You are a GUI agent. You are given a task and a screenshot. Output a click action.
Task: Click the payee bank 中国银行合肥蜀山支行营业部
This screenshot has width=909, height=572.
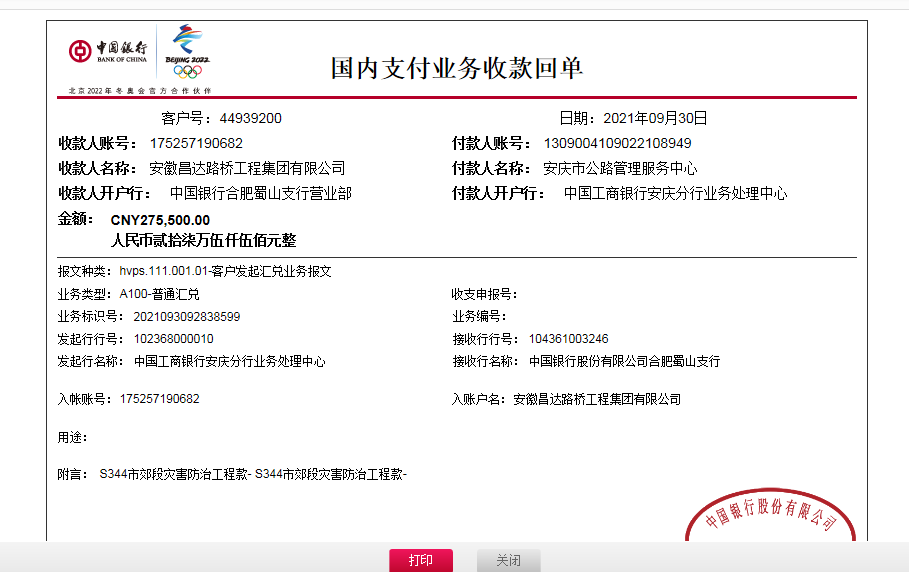(260, 193)
